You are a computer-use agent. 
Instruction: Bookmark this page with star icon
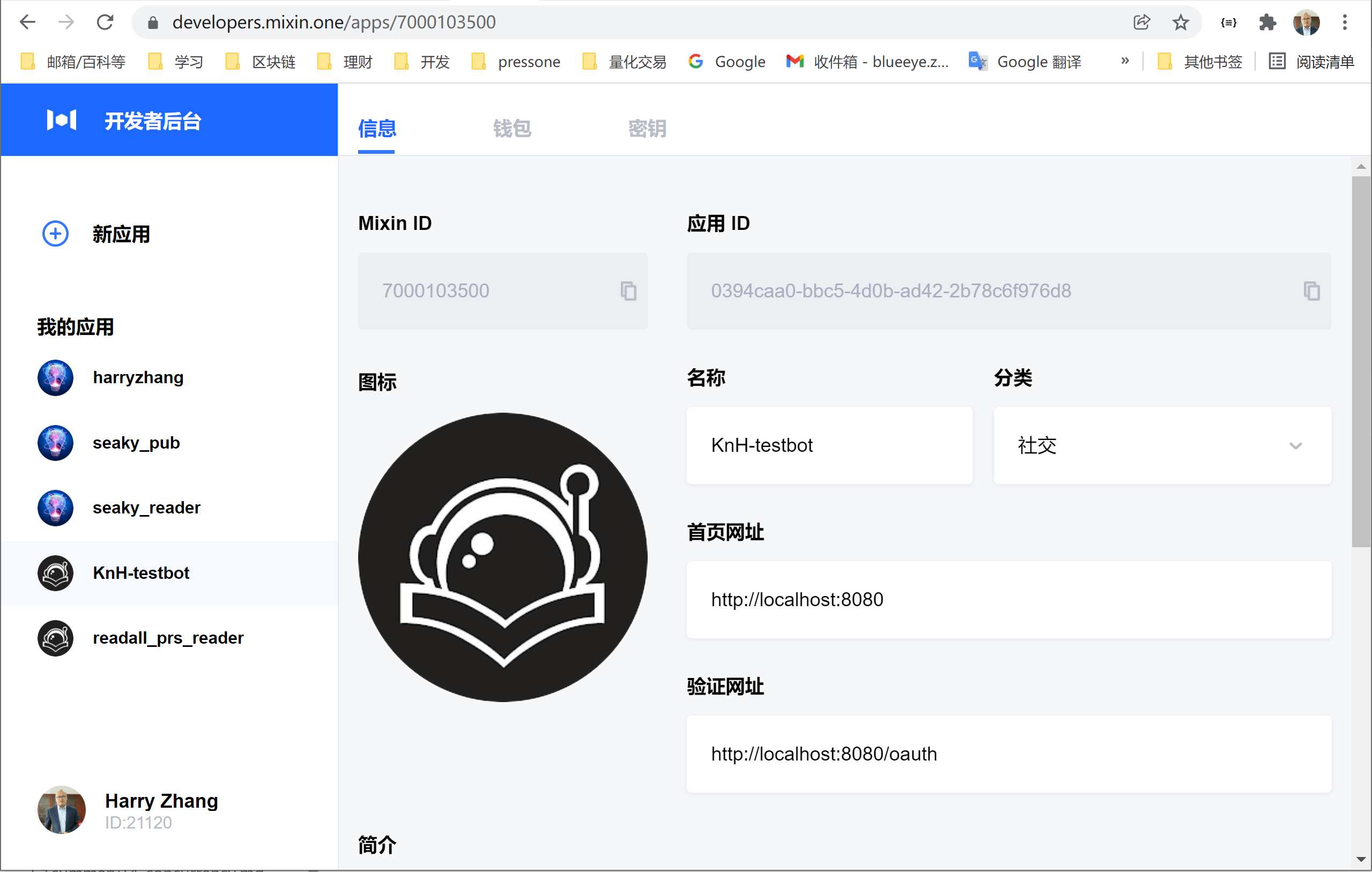pyautogui.click(x=1180, y=22)
